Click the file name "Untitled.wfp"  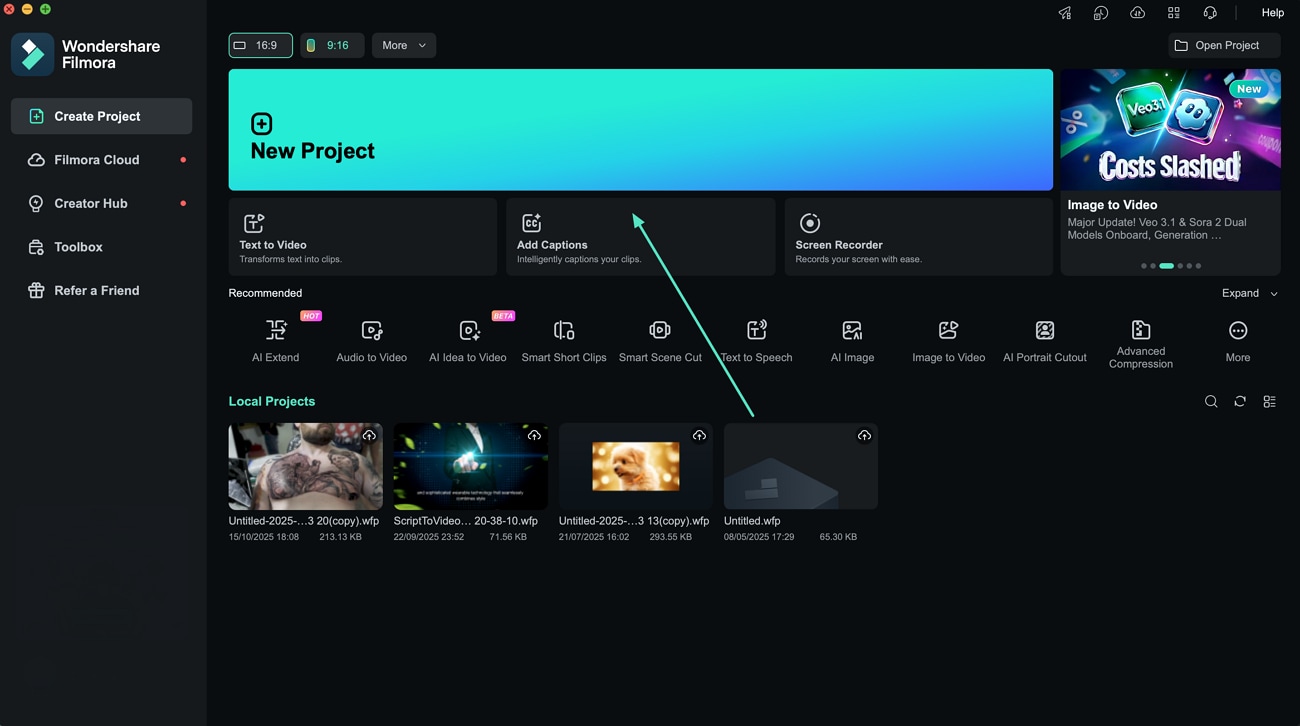752,521
